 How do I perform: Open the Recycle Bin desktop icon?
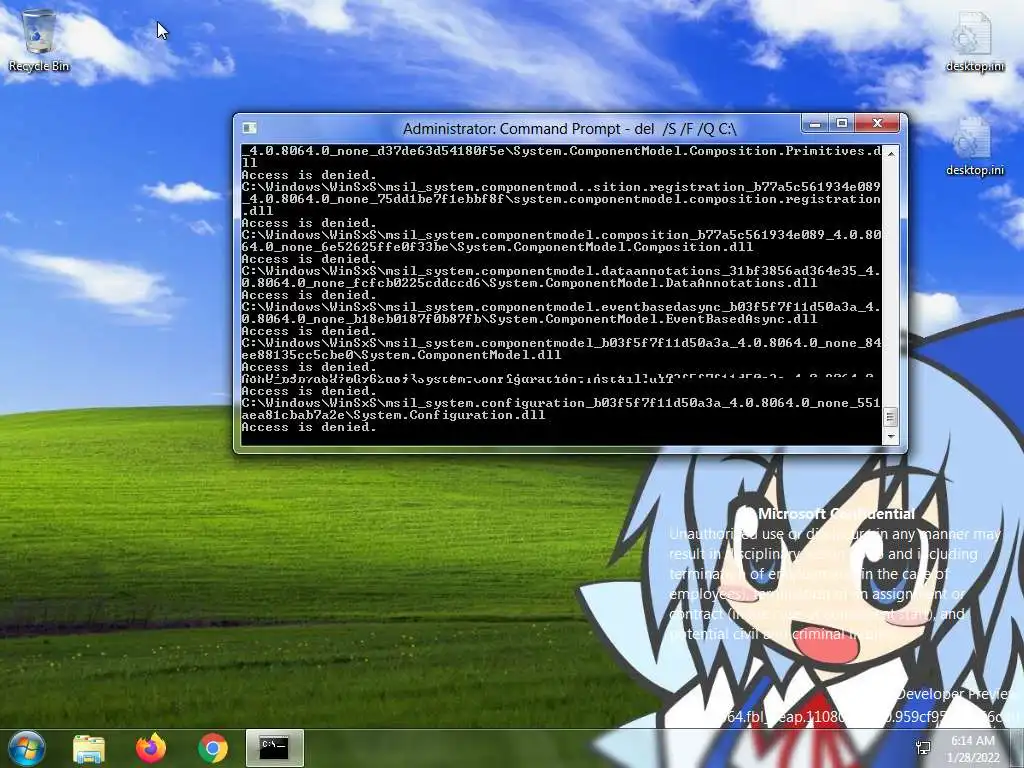pyautogui.click(x=39, y=40)
